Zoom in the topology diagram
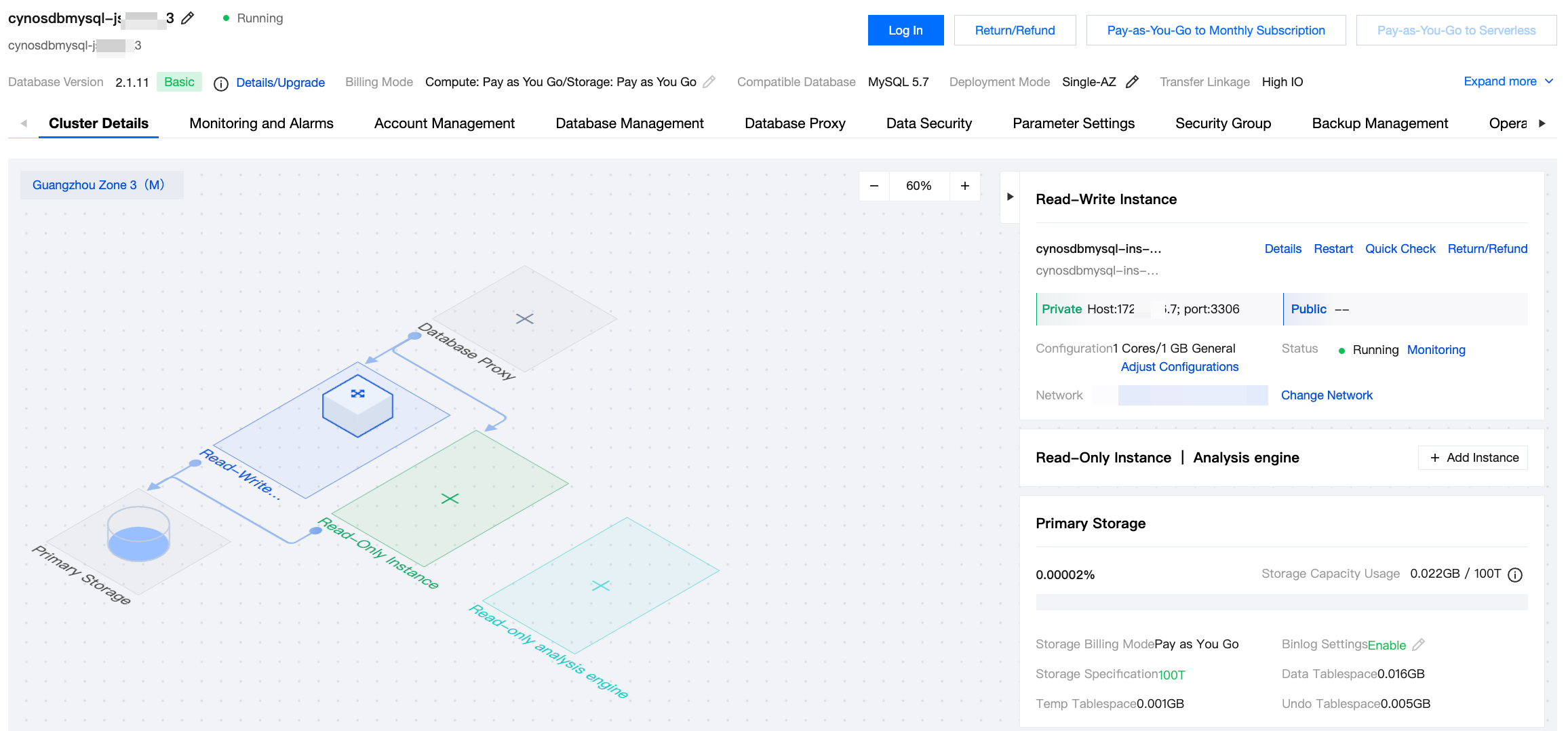Viewport: 1568px width, 731px height. (x=964, y=186)
